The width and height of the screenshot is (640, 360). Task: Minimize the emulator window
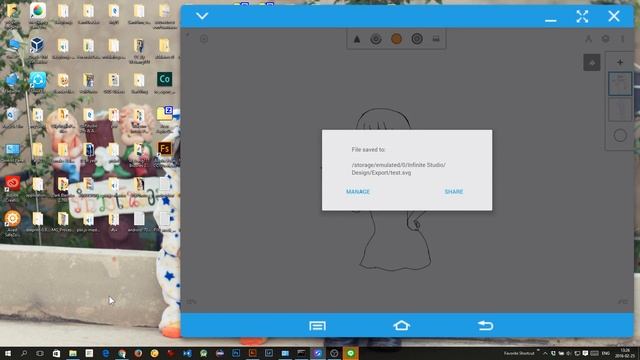(550, 20)
